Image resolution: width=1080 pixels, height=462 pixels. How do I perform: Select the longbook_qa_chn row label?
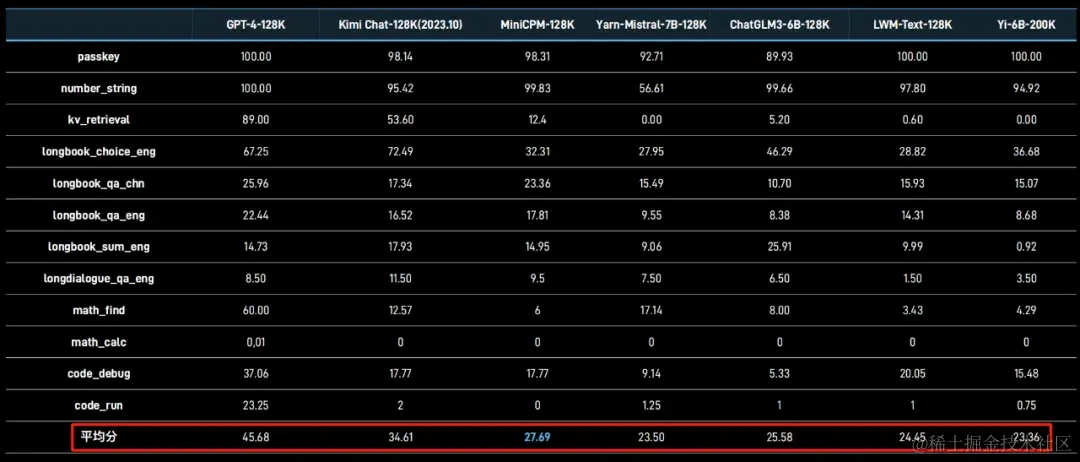98,184
